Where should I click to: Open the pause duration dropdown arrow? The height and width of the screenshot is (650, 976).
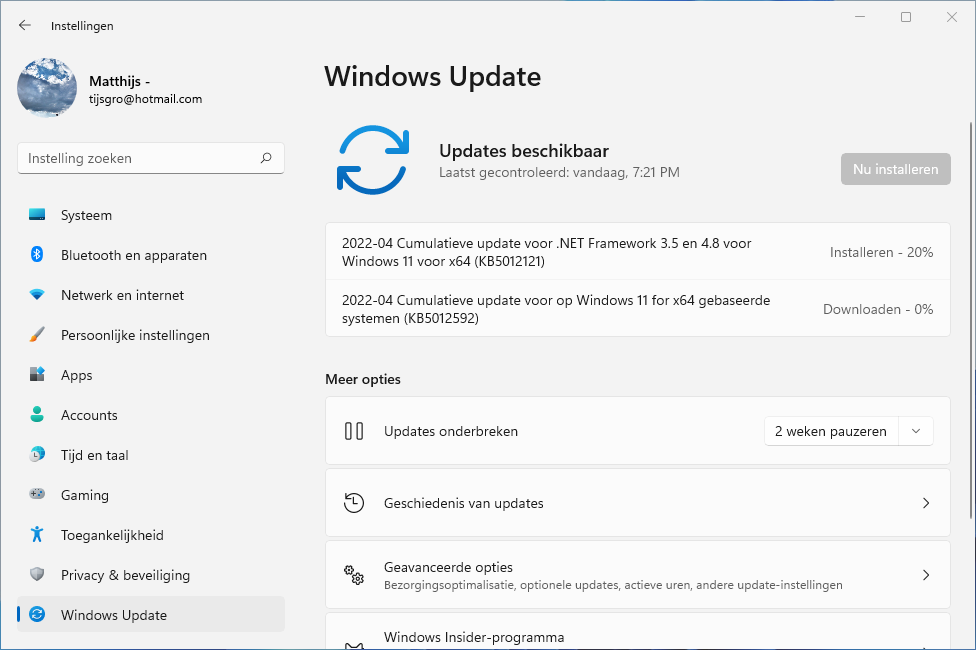point(916,431)
